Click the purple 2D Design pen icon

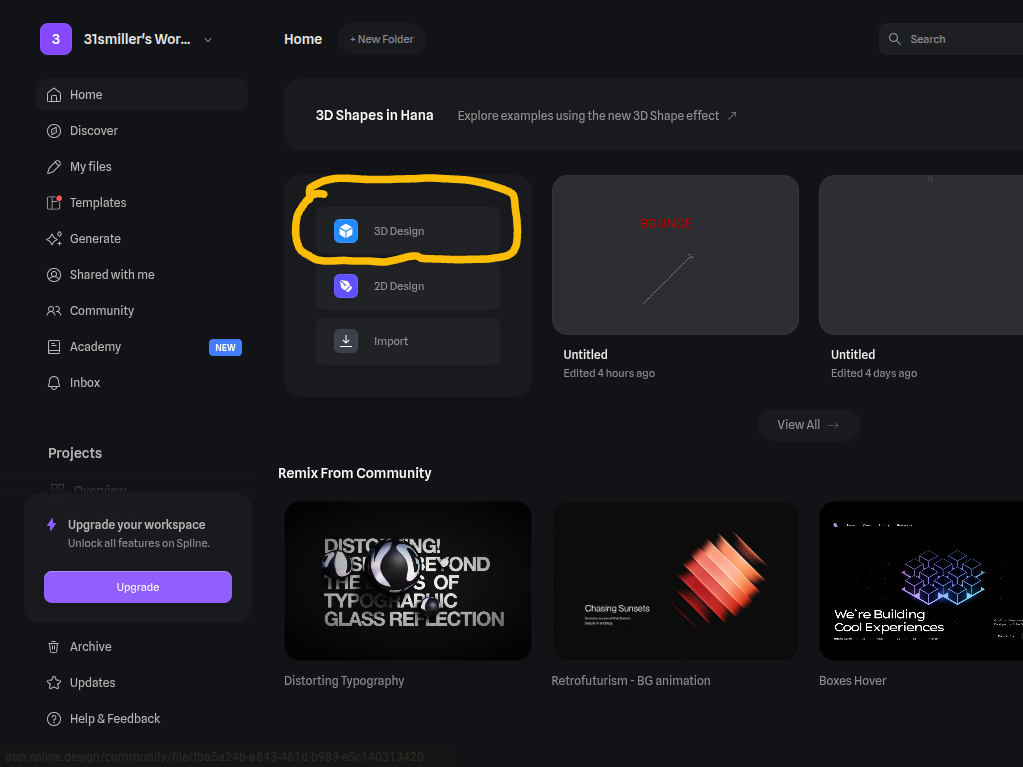[x=346, y=286]
